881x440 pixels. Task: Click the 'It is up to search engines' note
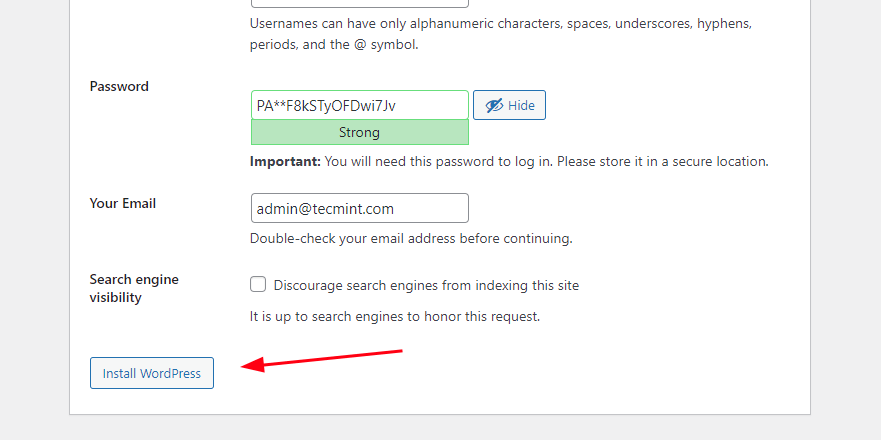[394, 316]
